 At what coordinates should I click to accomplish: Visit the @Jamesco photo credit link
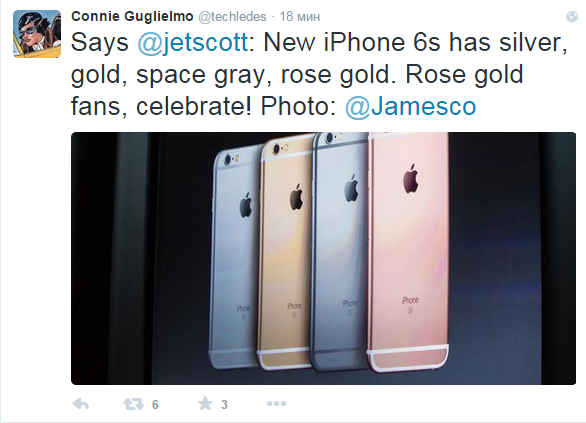pyautogui.click(x=410, y=106)
